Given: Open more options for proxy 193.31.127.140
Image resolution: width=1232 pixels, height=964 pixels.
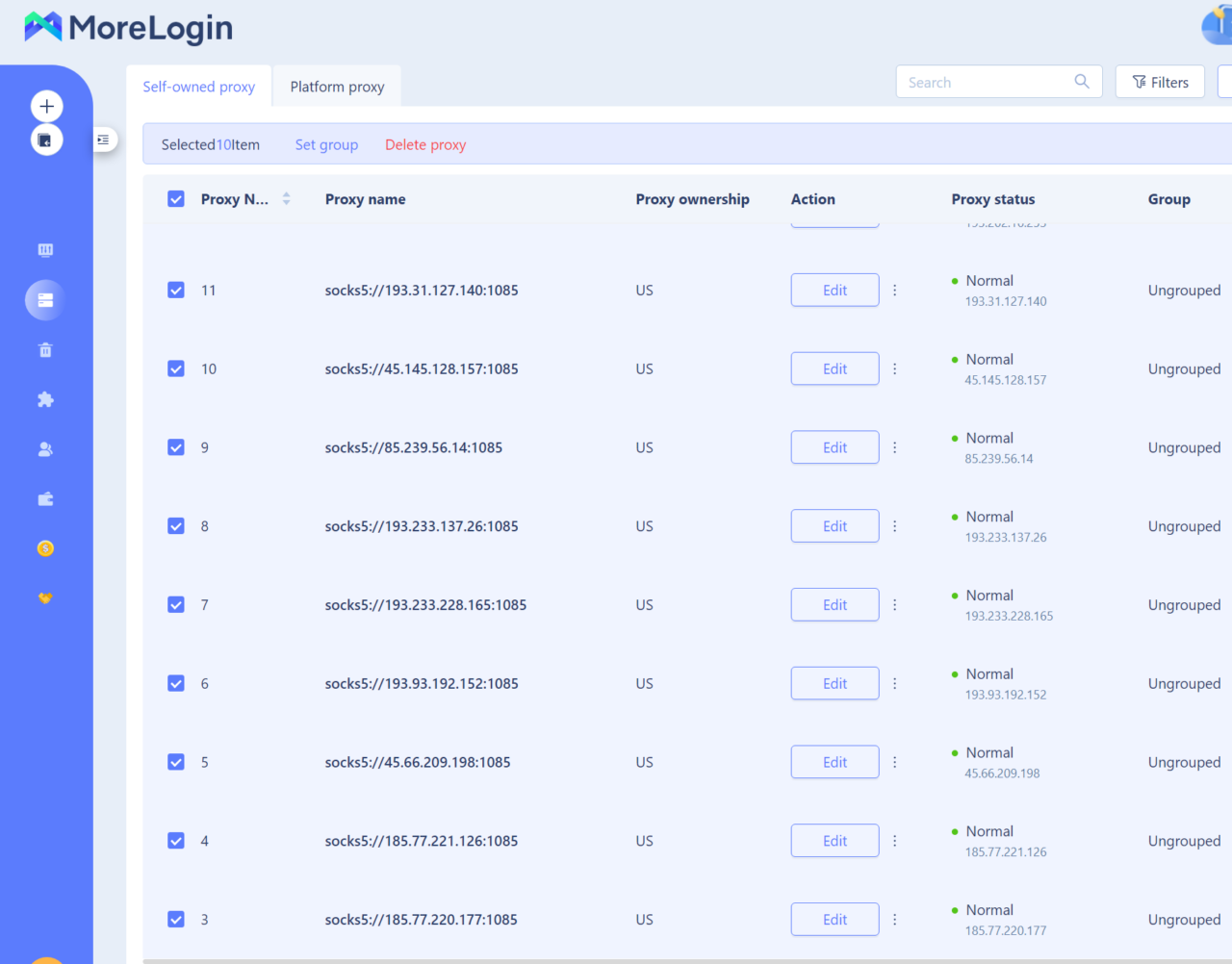Looking at the screenshot, I should (894, 291).
